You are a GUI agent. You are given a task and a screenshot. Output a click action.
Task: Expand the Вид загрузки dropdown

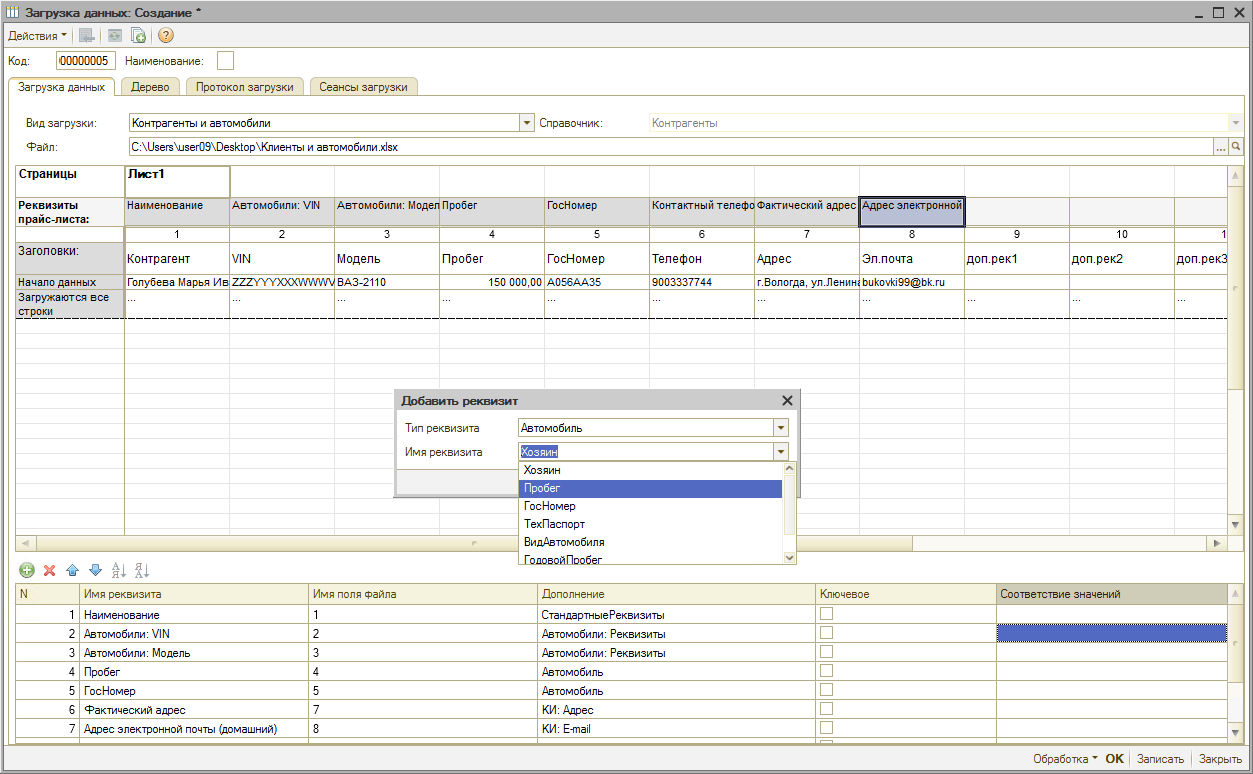[527, 123]
